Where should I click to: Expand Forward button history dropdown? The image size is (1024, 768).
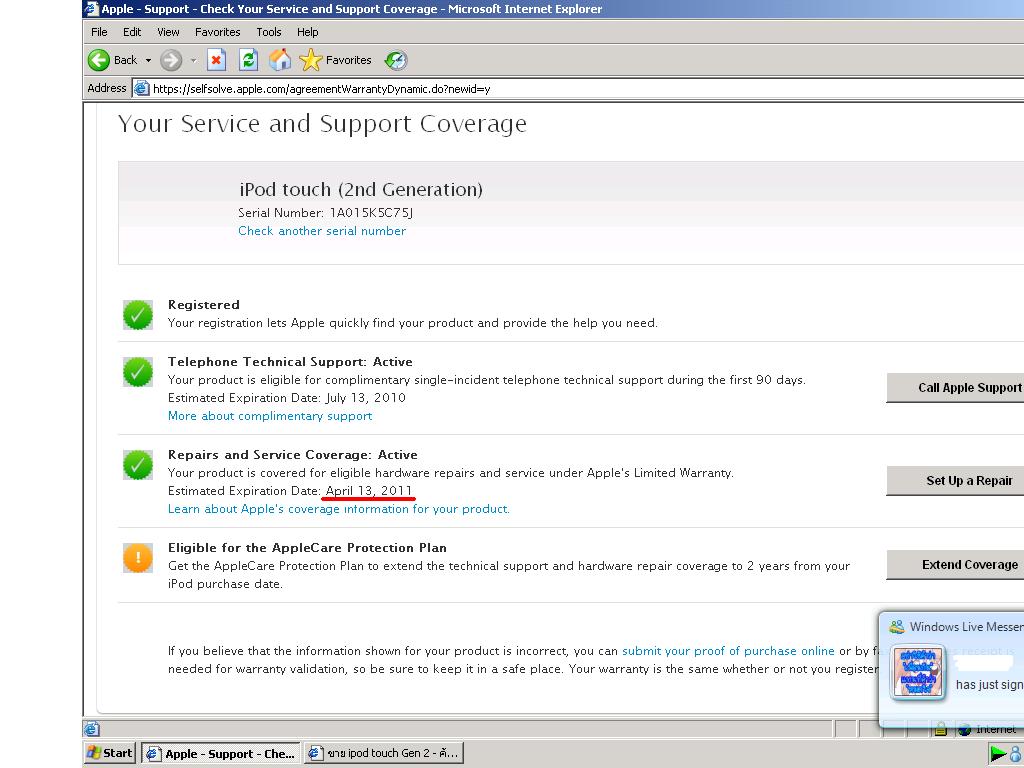pyautogui.click(x=193, y=60)
